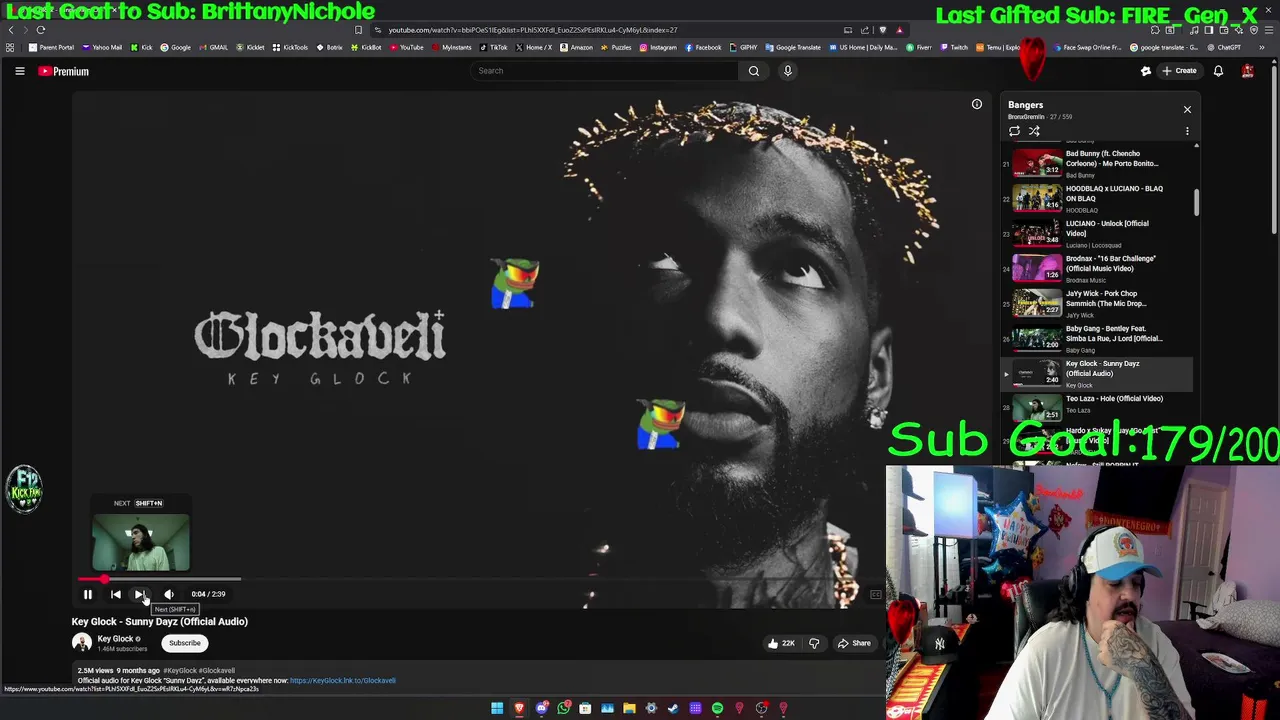Viewport: 1280px width, 720px height.
Task: Open Spotify from the taskbar
Action: 717,709
